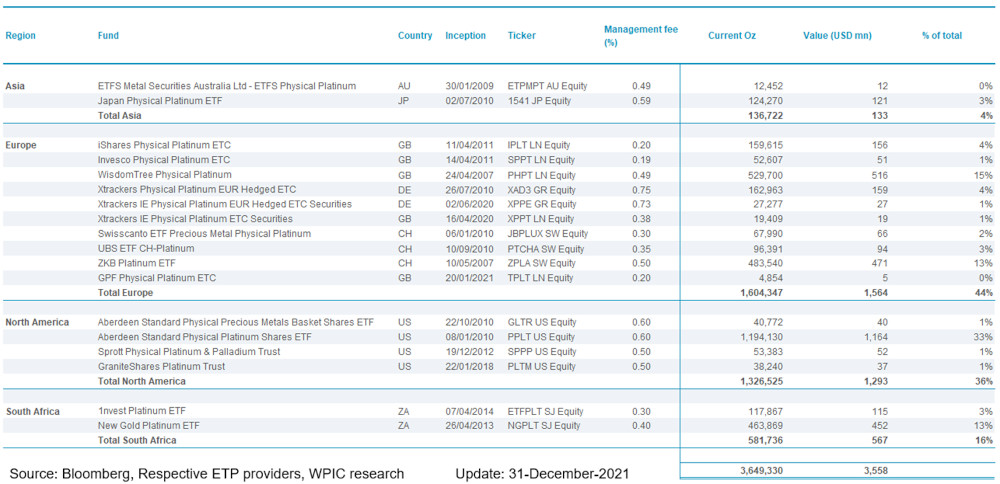Select the Asia region label
Screen dimensions: 1000x484
tap(15, 85)
